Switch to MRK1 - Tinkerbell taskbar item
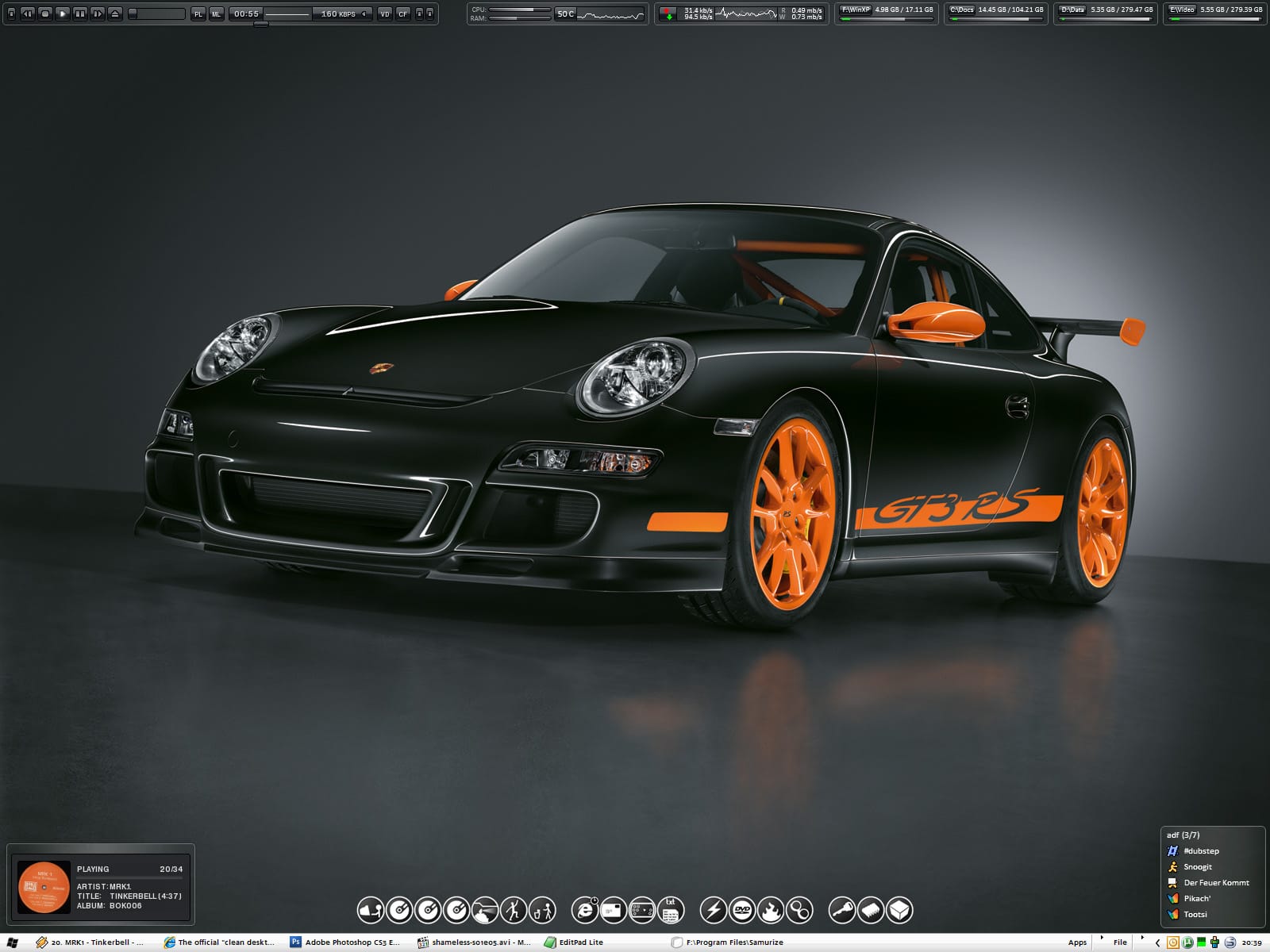 pos(90,942)
